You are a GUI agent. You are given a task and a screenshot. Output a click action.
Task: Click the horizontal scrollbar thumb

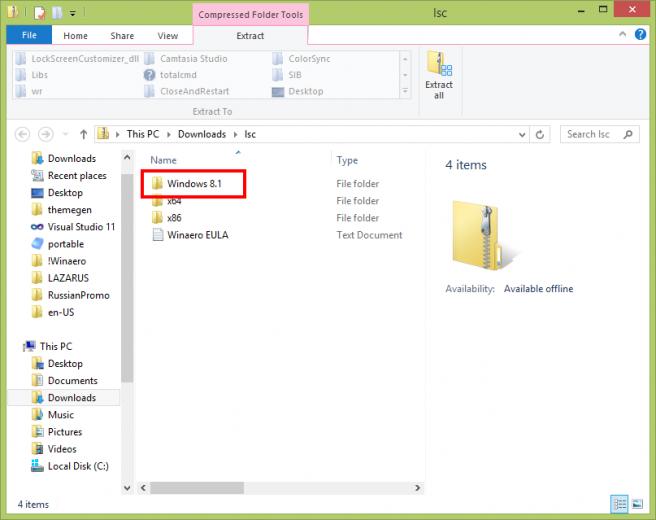(x=197, y=488)
